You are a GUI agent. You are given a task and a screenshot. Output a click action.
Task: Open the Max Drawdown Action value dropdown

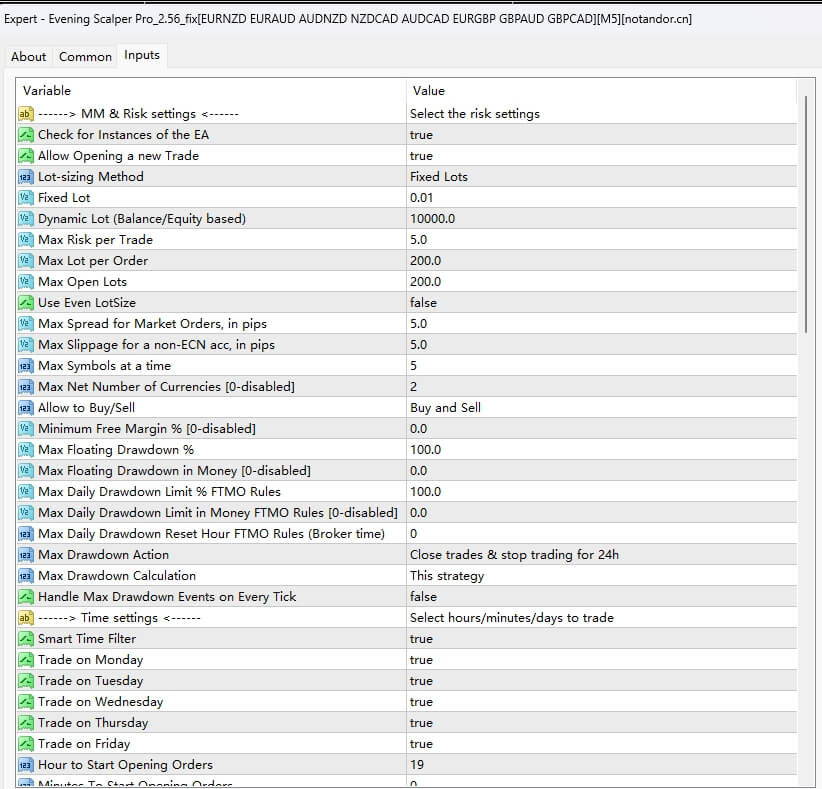click(600, 555)
